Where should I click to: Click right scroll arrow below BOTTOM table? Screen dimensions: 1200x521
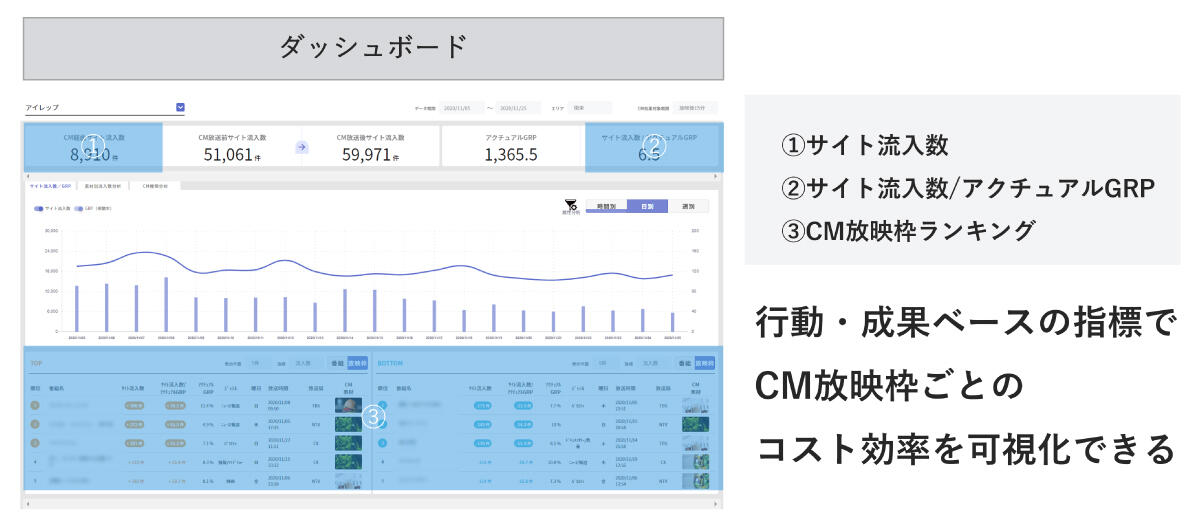[716, 503]
